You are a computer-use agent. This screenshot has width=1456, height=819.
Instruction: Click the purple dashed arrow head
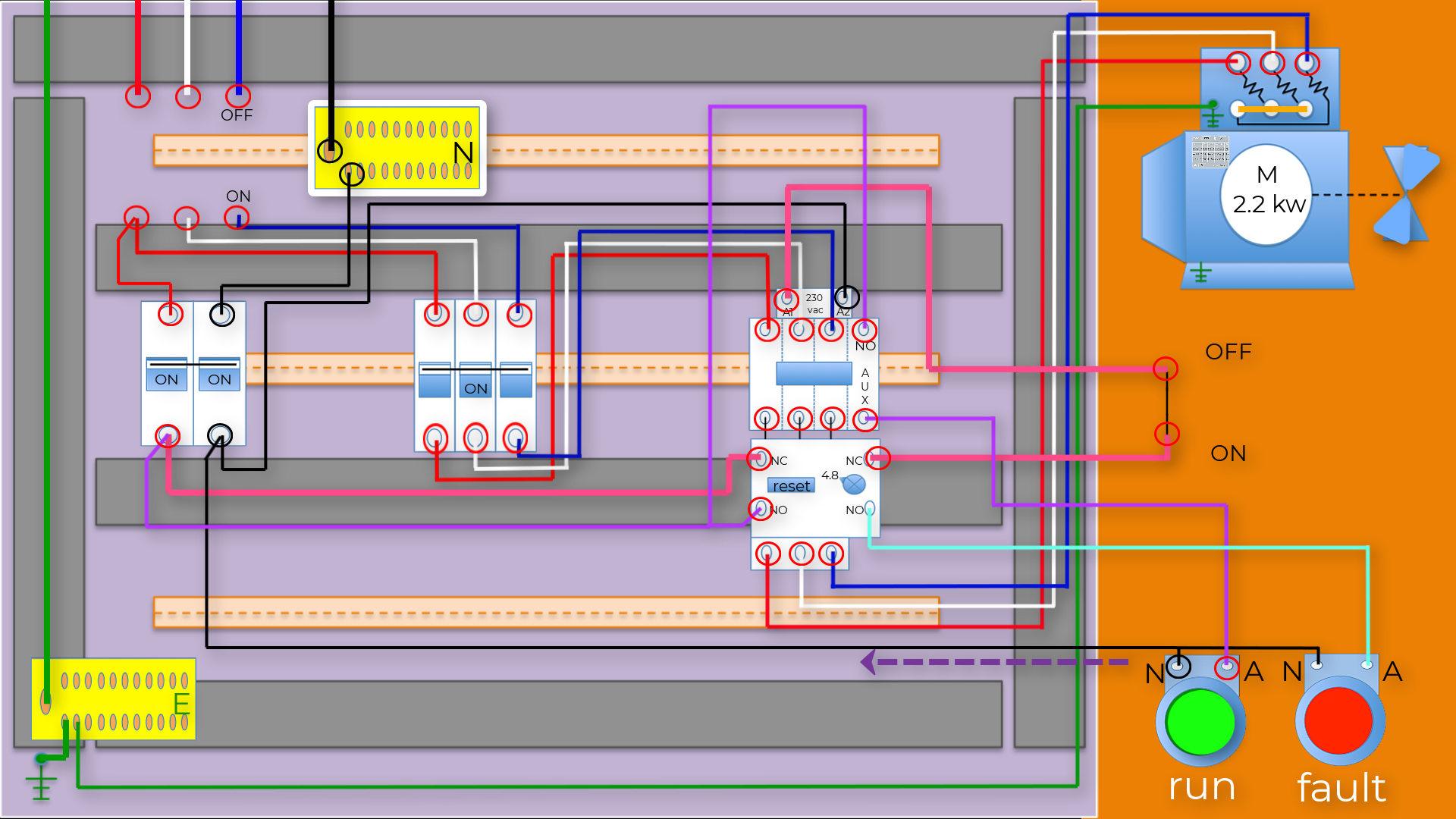(x=868, y=662)
